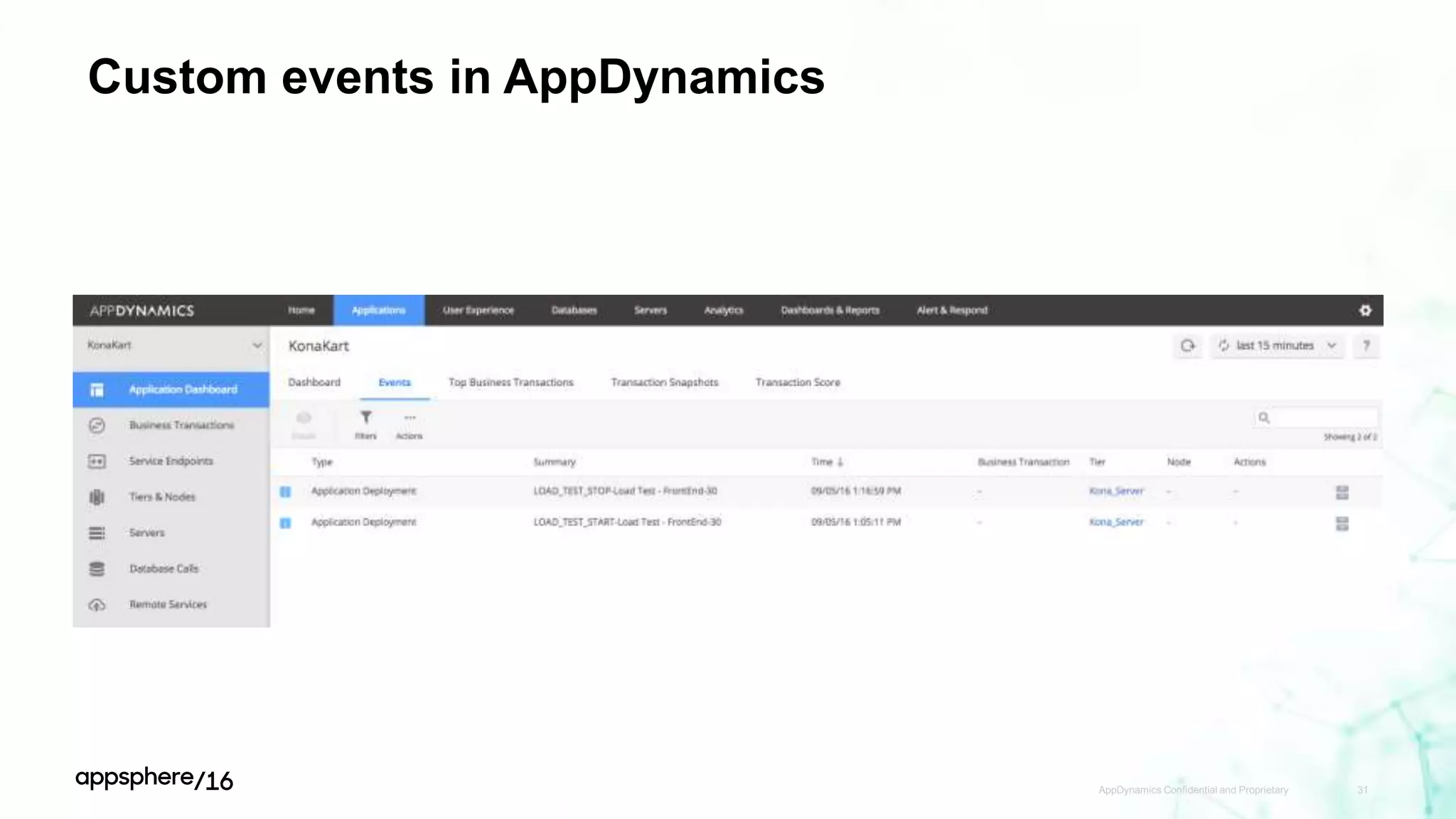Select the Events tab
Screen dimensions: 1456x819
[395, 382]
